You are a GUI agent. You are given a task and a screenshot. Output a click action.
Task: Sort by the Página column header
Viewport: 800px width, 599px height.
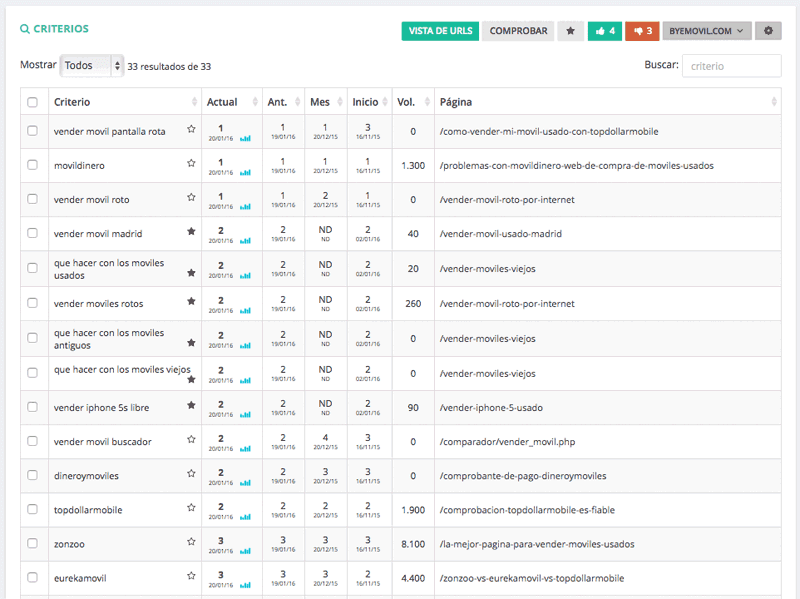(607, 102)
